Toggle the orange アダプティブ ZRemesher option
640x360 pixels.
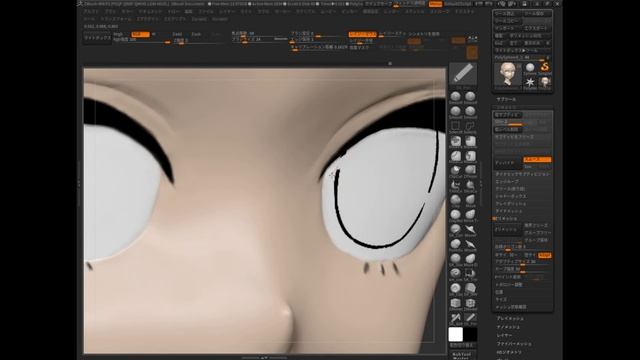(544, 255)
